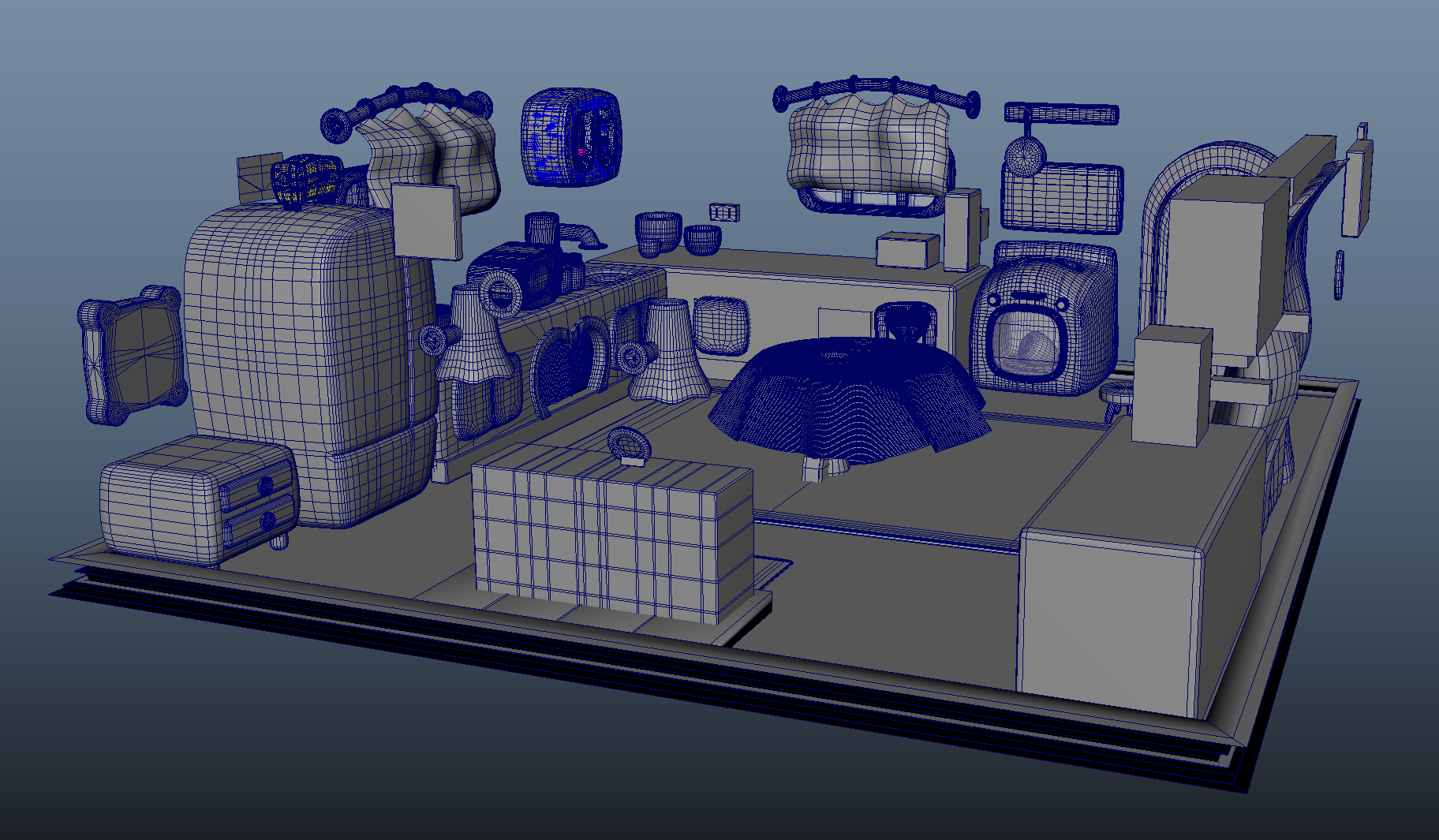Pick the floating rounded cube clock
This screenshot has height=840, width=1439.
pyautogui.click(x=571, y=137)
